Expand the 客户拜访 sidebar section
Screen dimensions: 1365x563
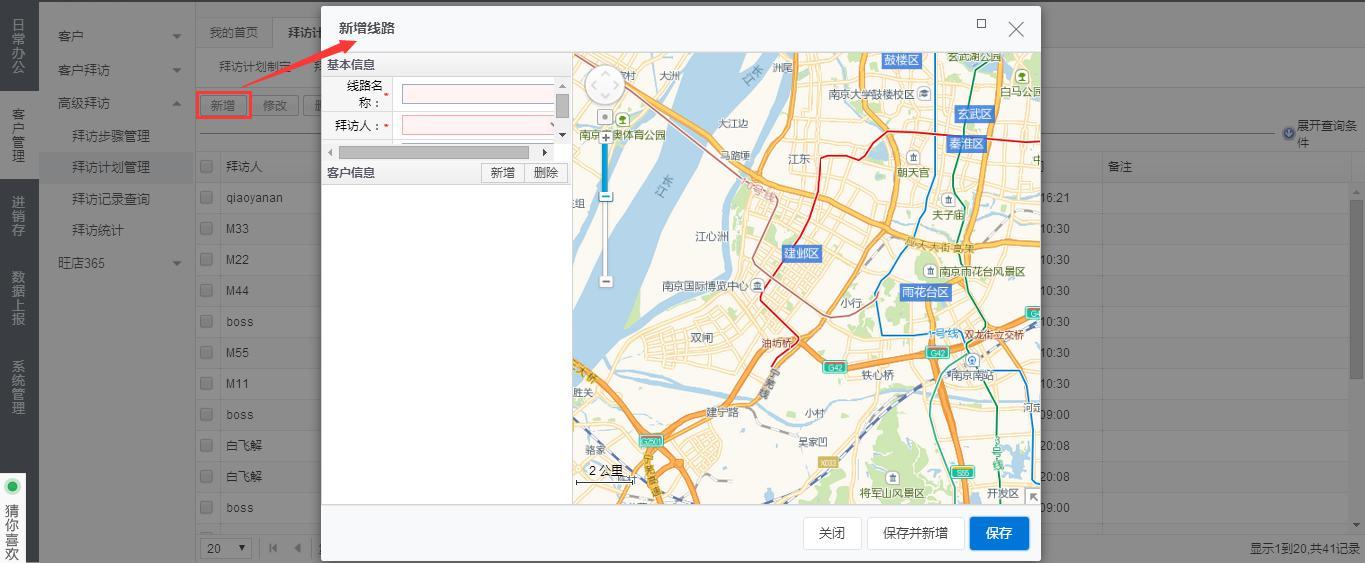(176, 70)
